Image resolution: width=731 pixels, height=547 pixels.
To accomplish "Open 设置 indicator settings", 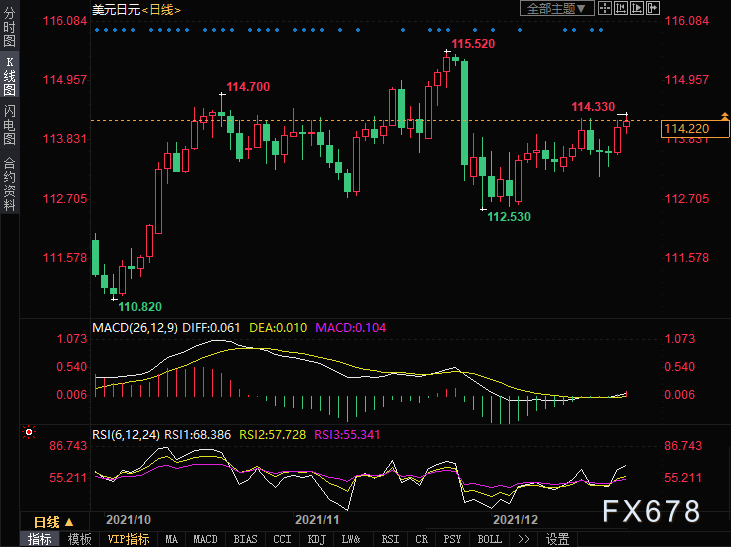I will coord(558,539).
